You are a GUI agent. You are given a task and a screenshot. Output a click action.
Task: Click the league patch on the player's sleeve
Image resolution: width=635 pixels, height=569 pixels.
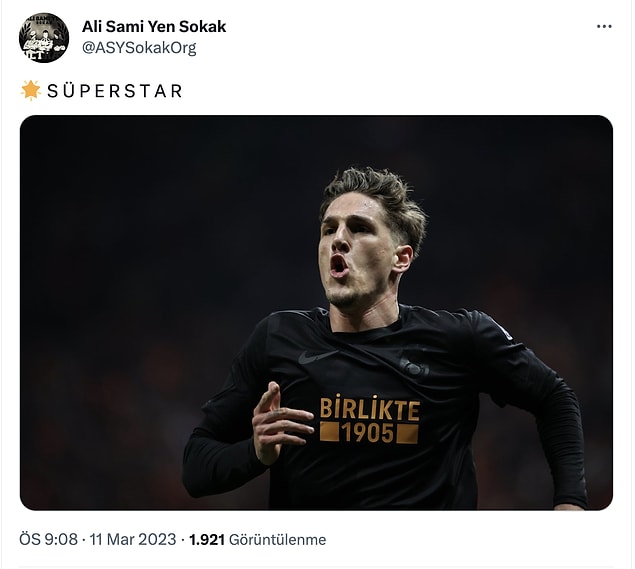pyautogui.click(x=506, y=332)
